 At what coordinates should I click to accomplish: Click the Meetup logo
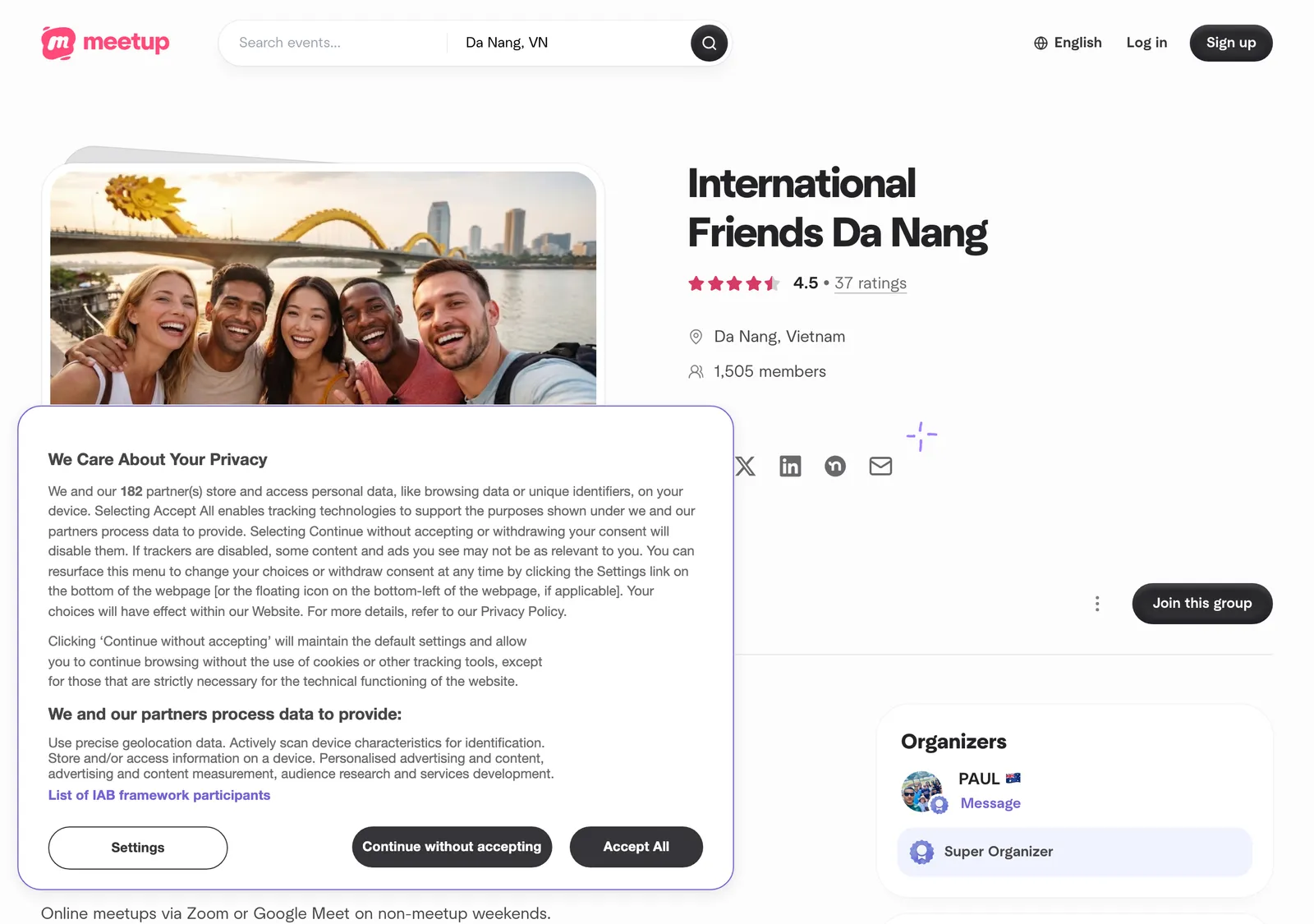pyautogui.click(x=105, y=43)
